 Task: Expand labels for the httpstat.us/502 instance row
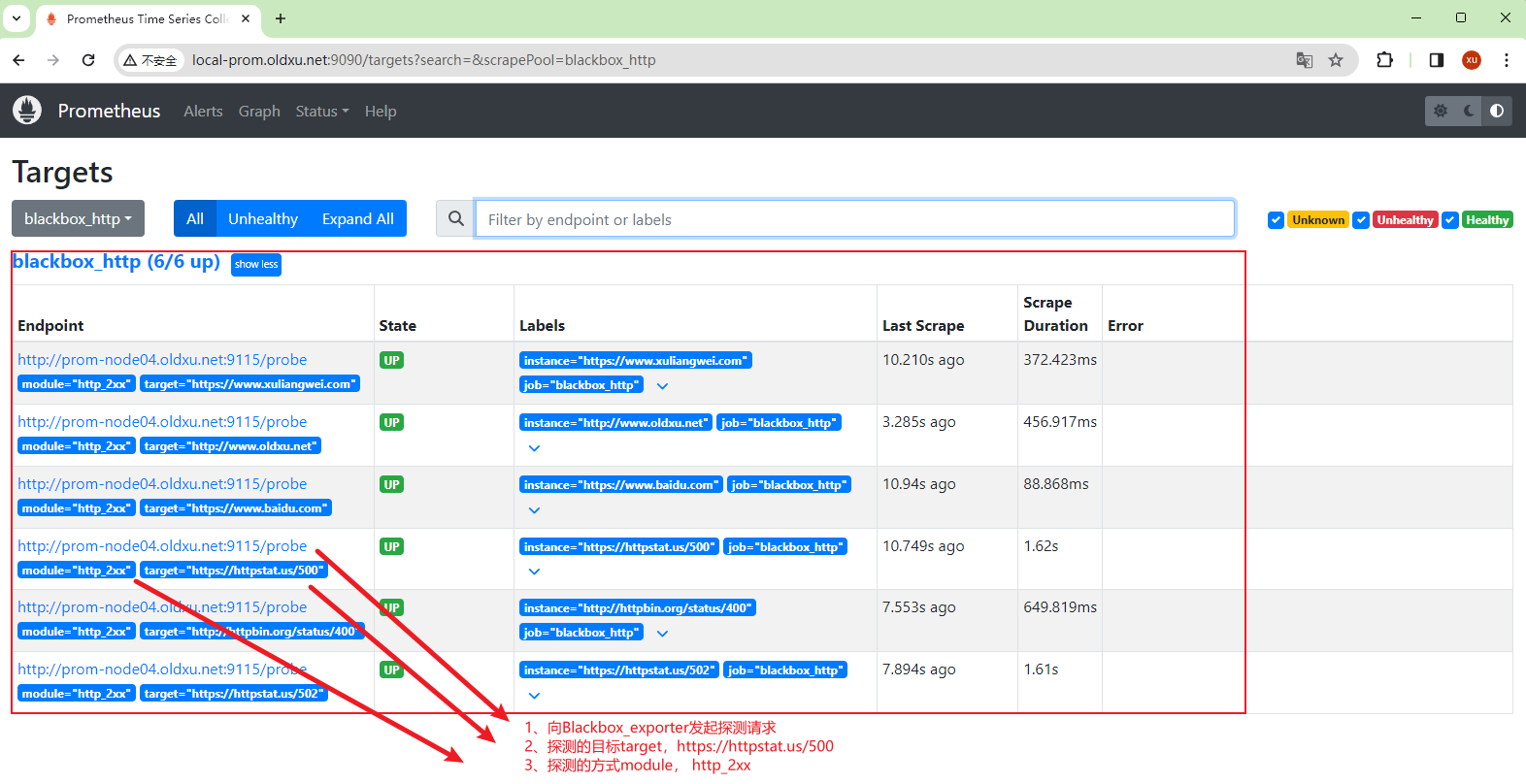[534, 696]
